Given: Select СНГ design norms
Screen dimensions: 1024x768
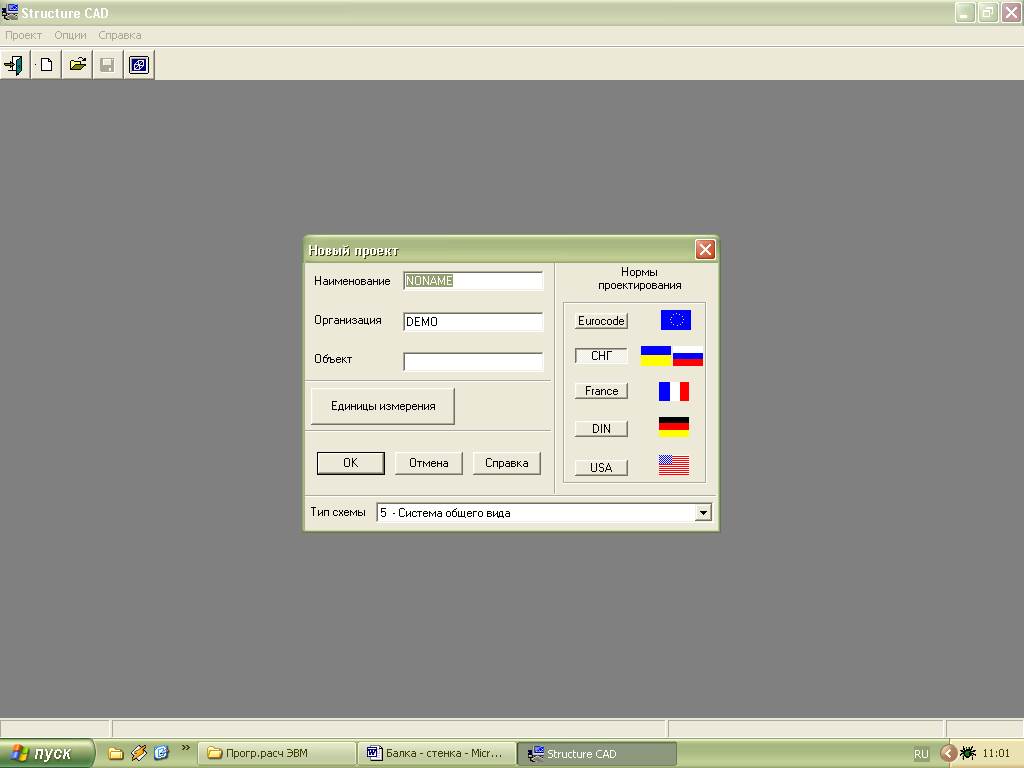Looking at the screenshot, I should coord(601,356).
